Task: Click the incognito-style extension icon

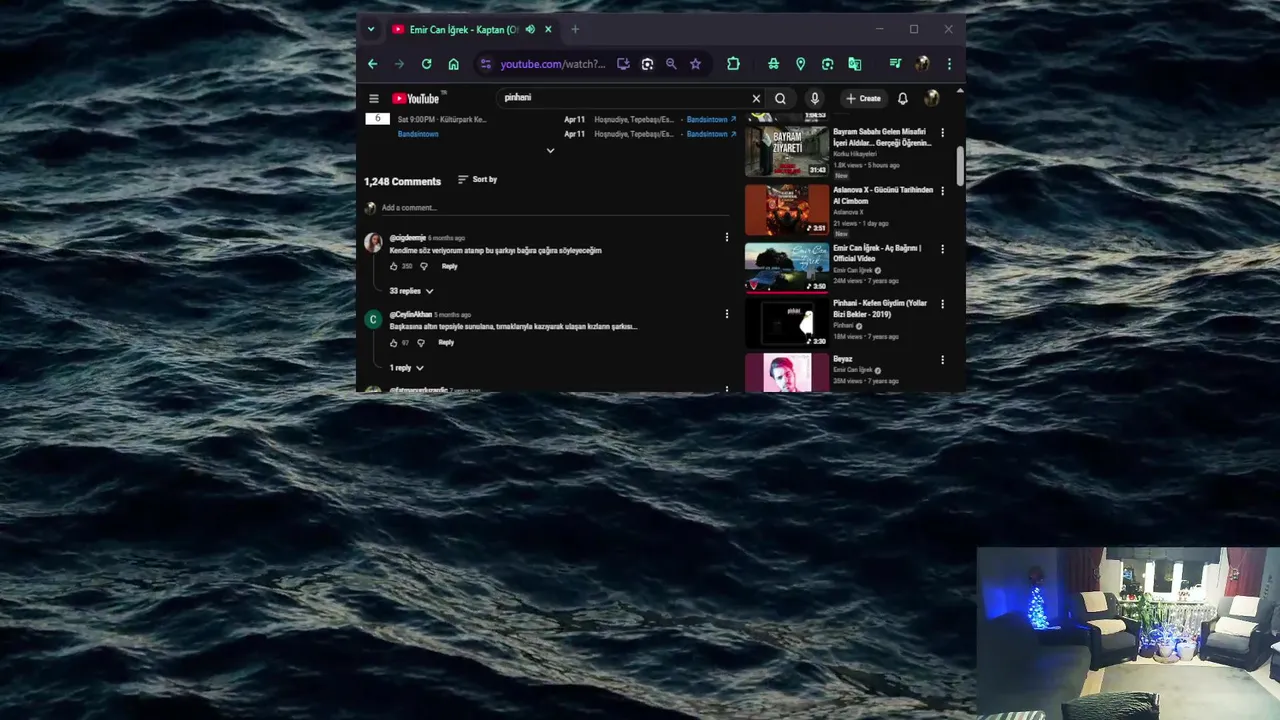Action: pos(773,64)
